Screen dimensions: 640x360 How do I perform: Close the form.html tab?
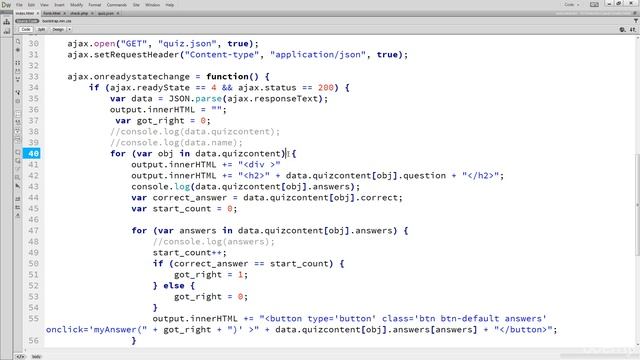(64, 13)
